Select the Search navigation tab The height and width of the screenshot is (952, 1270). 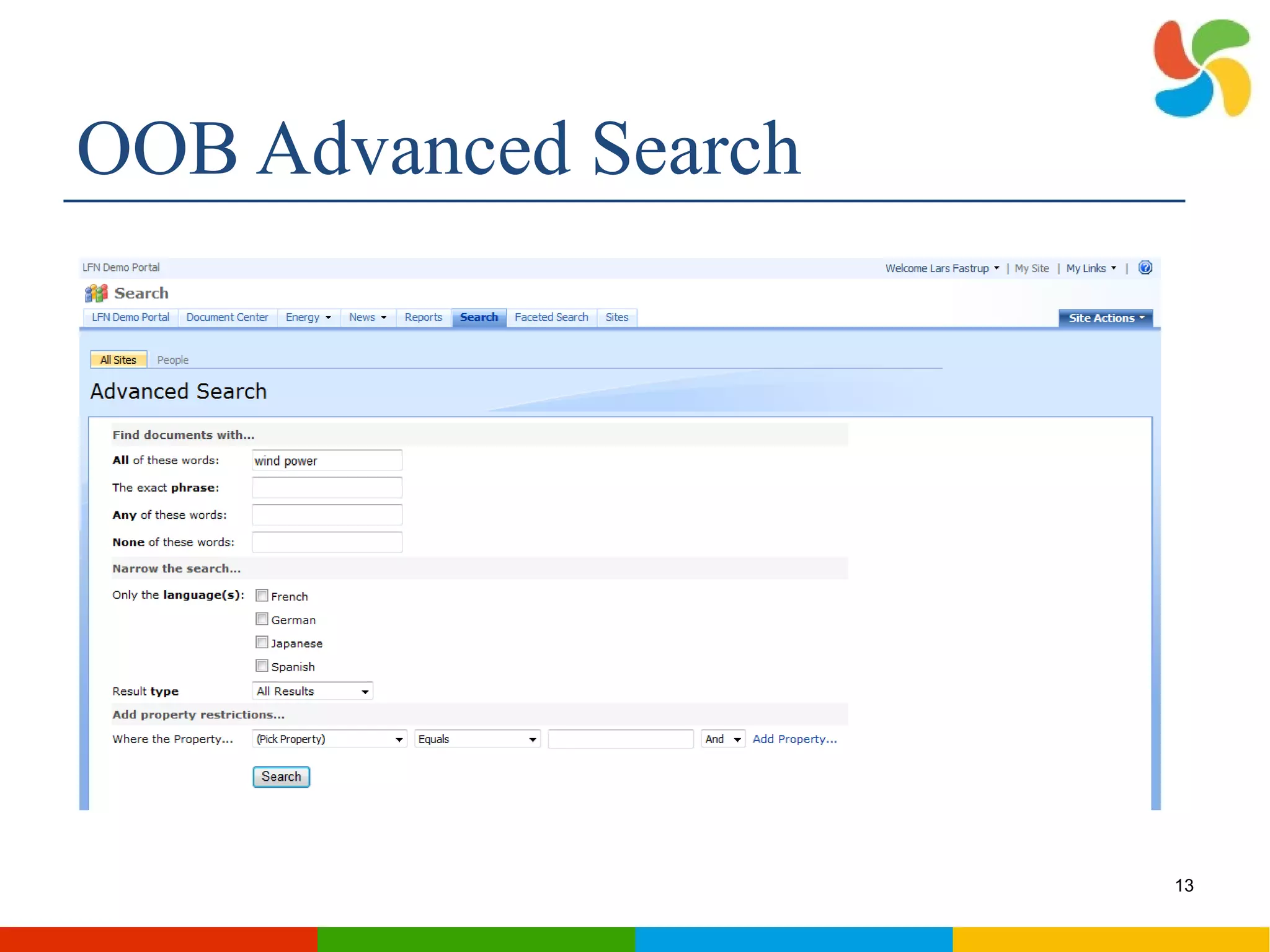[x=479, y=317]
